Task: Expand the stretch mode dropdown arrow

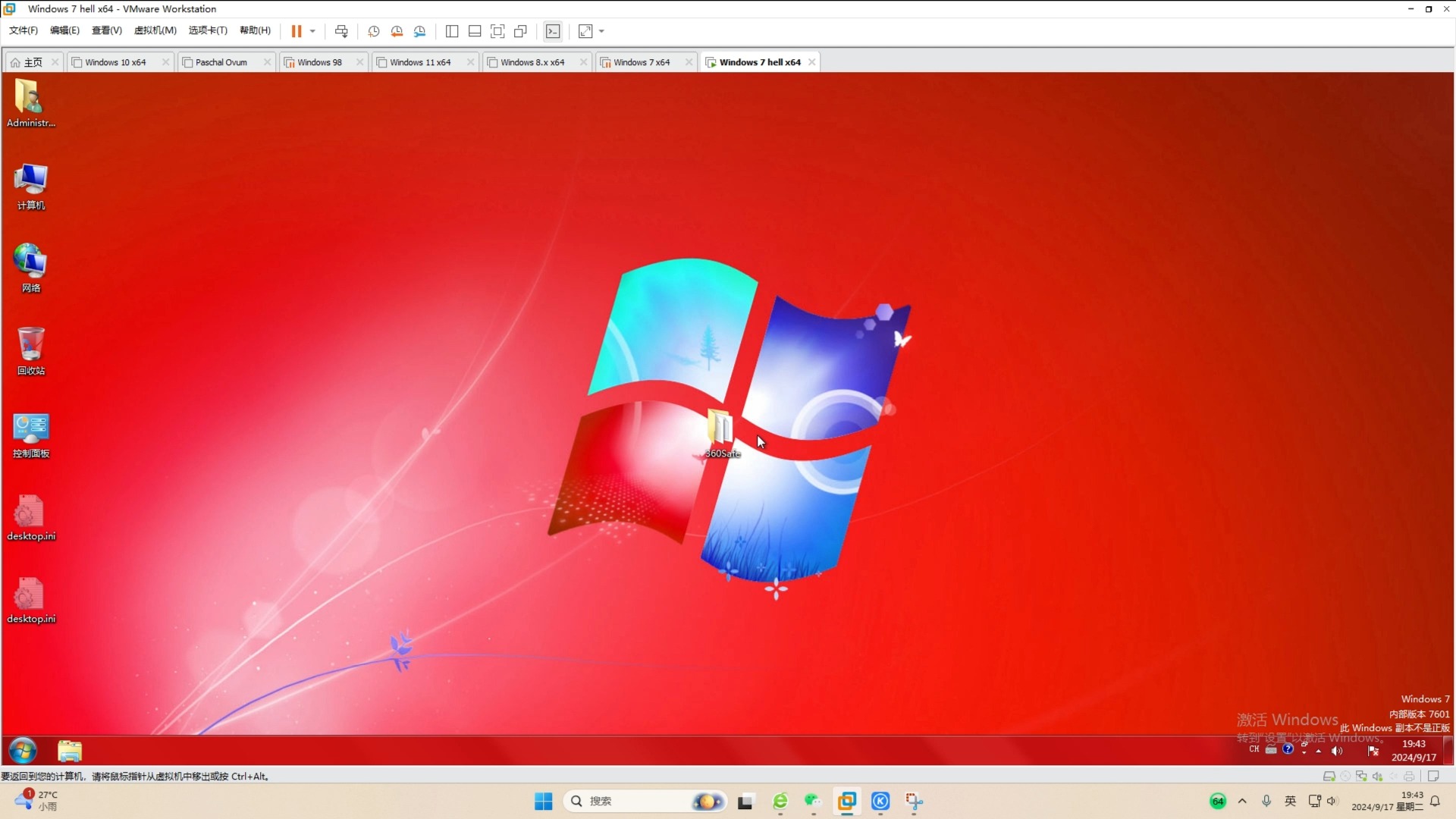Action: point(602,31)
